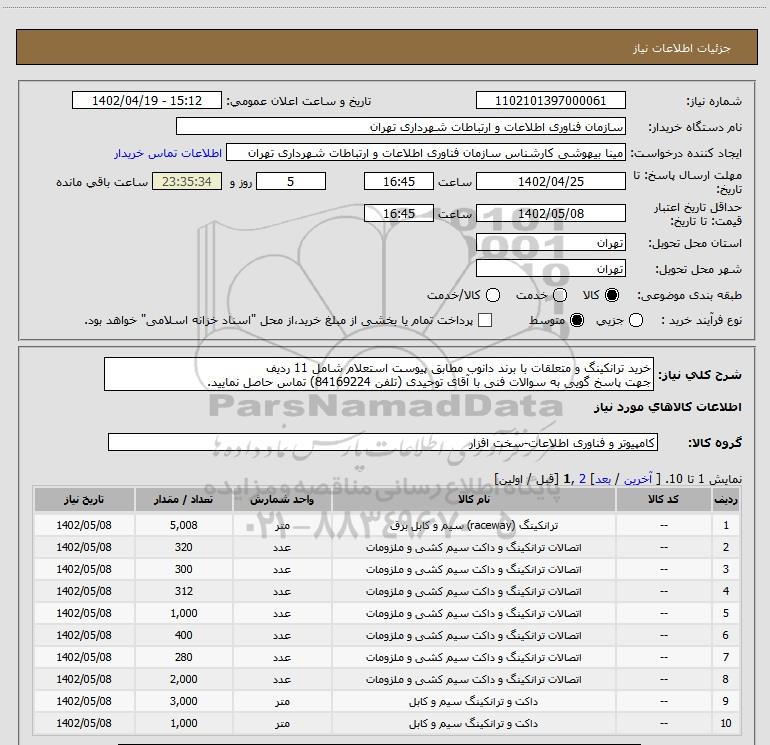Click the goods group field کامپیوتر و فناوری اطلاعات
770x745 pixels.
383,442
